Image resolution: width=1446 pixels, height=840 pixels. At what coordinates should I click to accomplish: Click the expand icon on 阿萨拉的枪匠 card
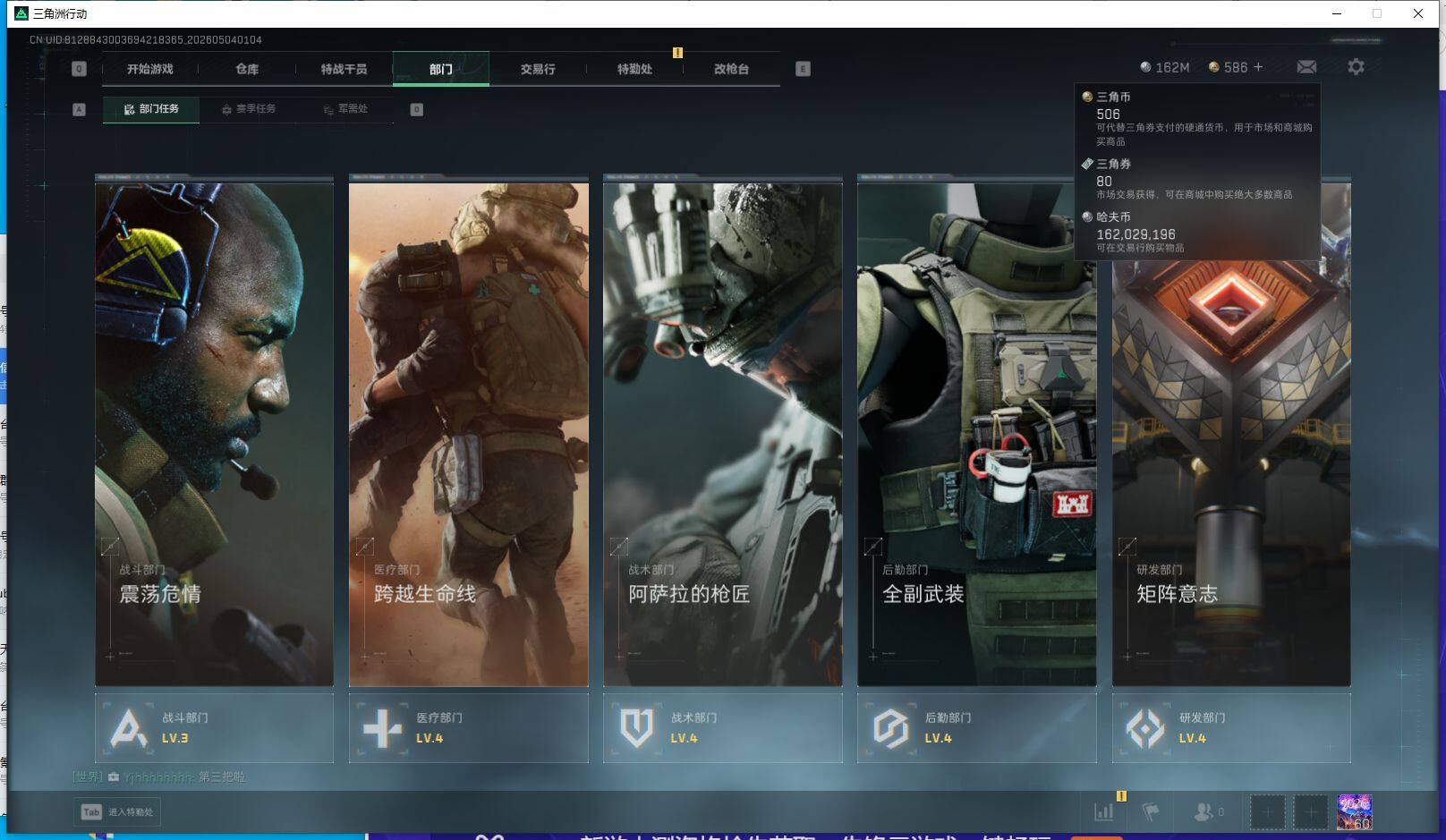tap(618, 546)
